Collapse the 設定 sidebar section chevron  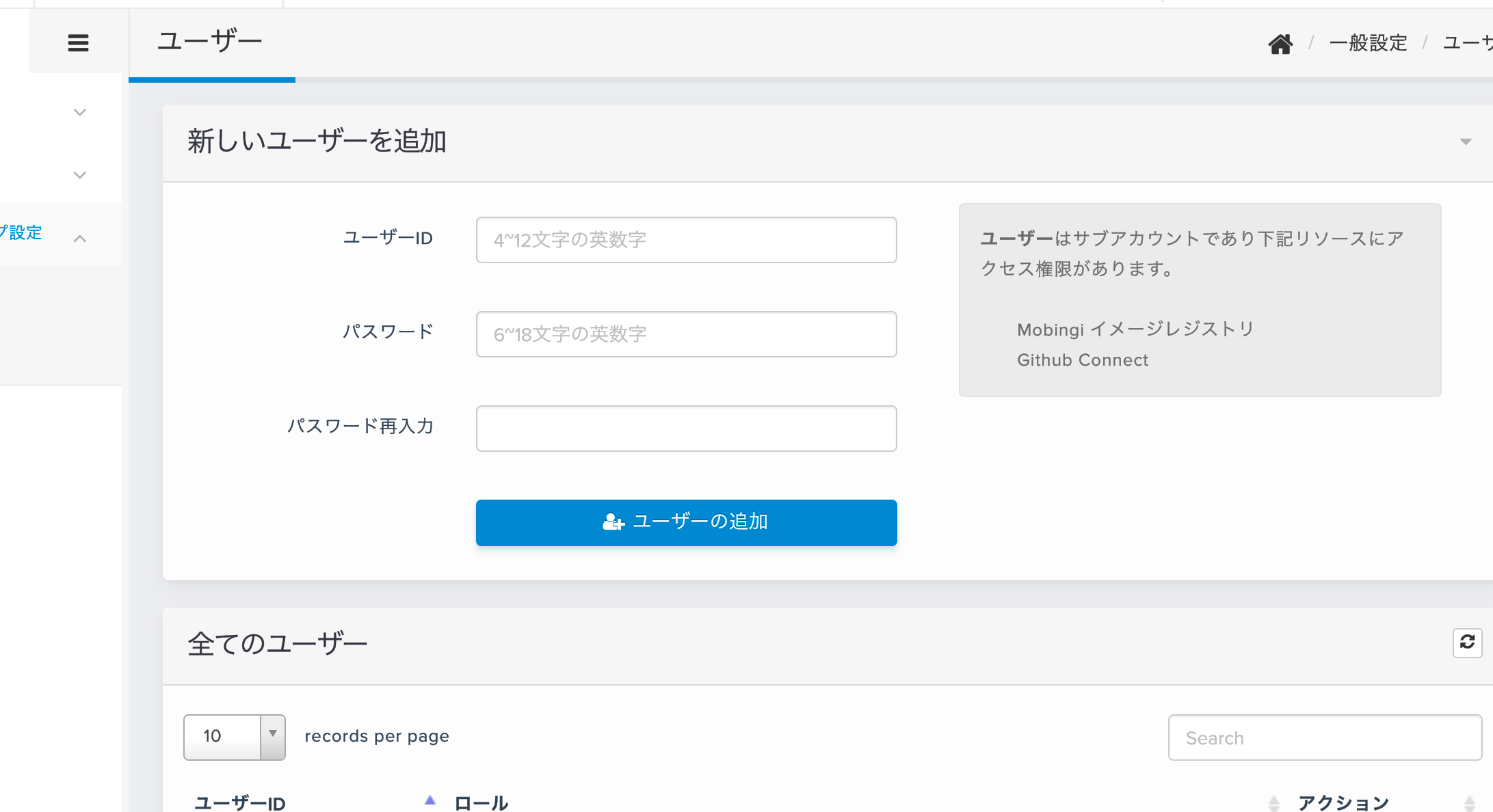[x=80, y=239]
